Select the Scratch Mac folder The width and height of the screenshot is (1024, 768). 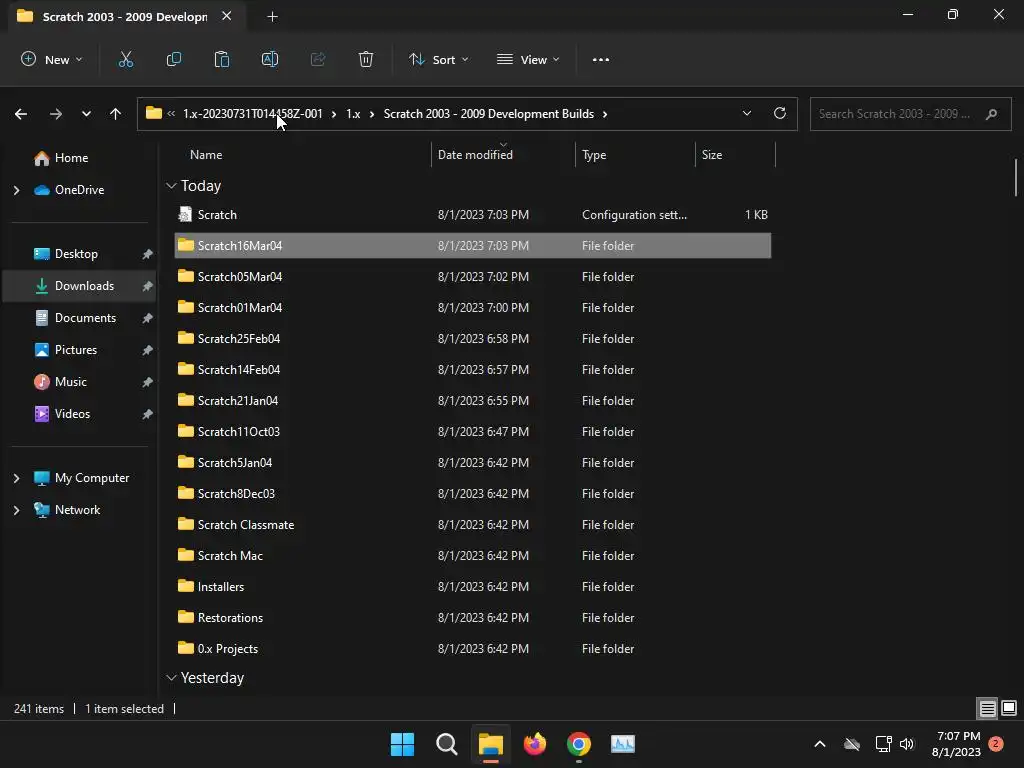pos(472,556)
